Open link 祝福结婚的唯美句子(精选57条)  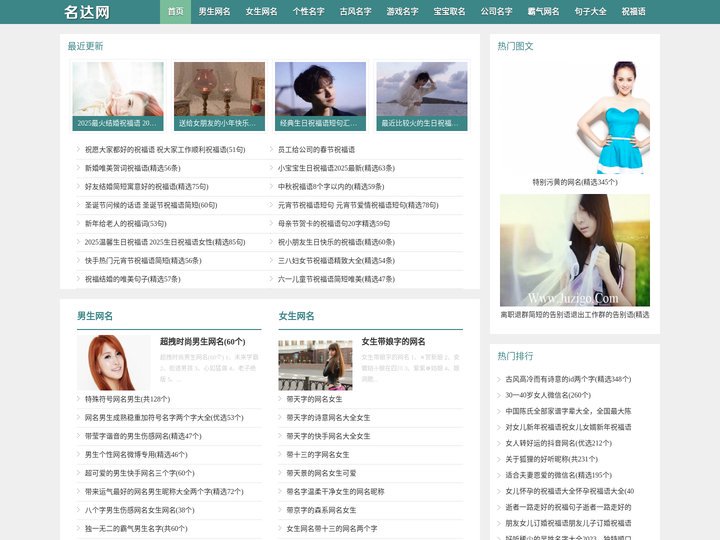click(132, 279)
